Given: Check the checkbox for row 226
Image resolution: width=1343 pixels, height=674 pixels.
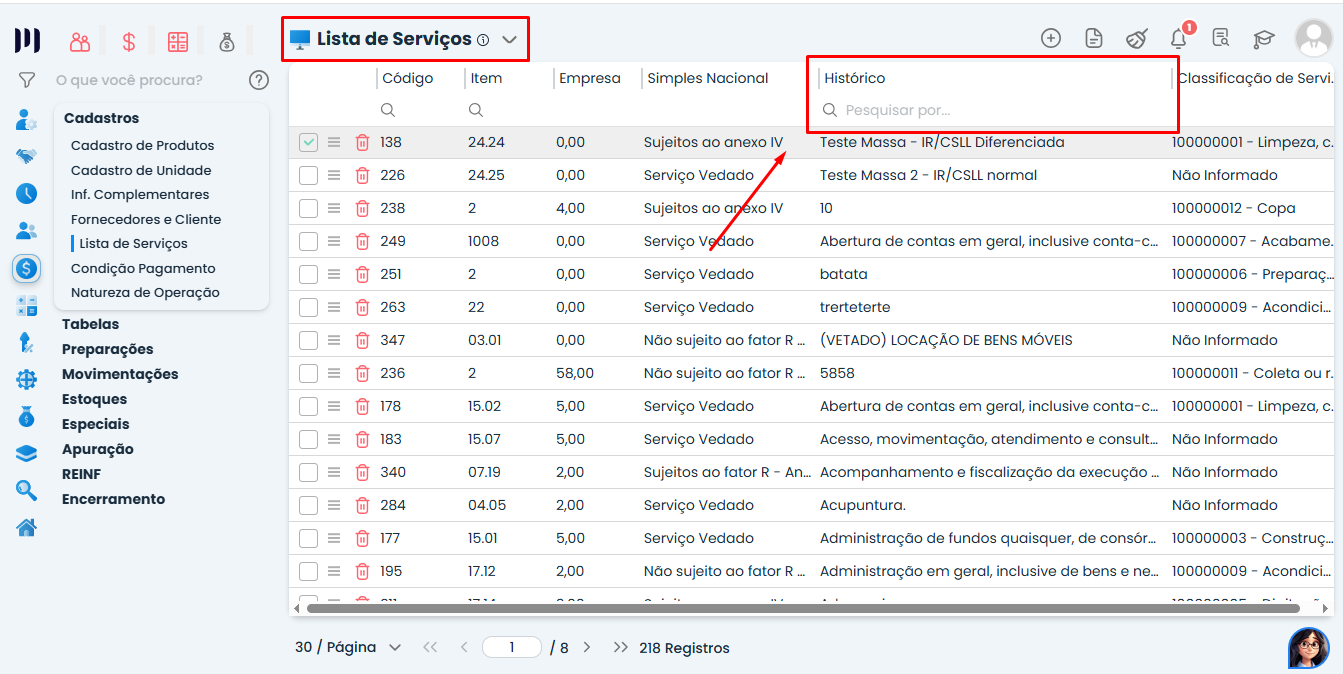Looking at the screenshot, I should [x=308, y=176].
